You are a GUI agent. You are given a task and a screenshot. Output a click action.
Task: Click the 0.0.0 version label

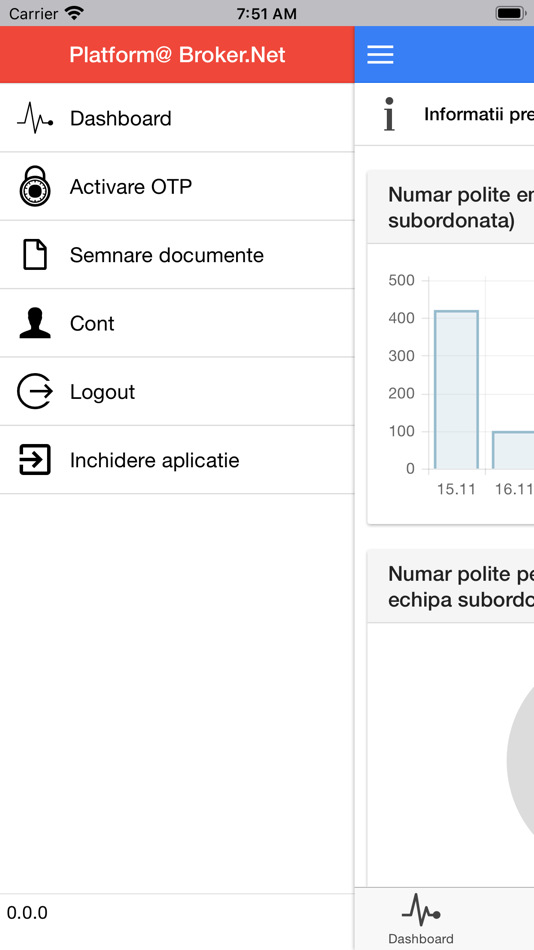point(27,913)
